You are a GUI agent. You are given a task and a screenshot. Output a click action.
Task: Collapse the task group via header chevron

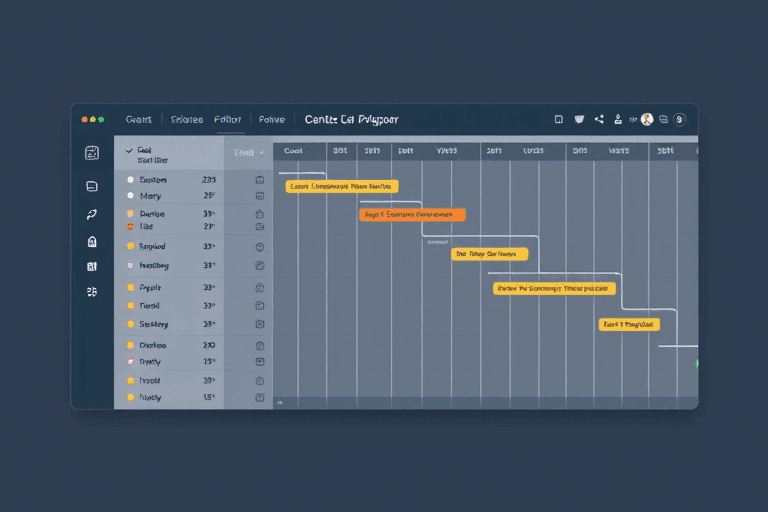[x=129, y=150]
